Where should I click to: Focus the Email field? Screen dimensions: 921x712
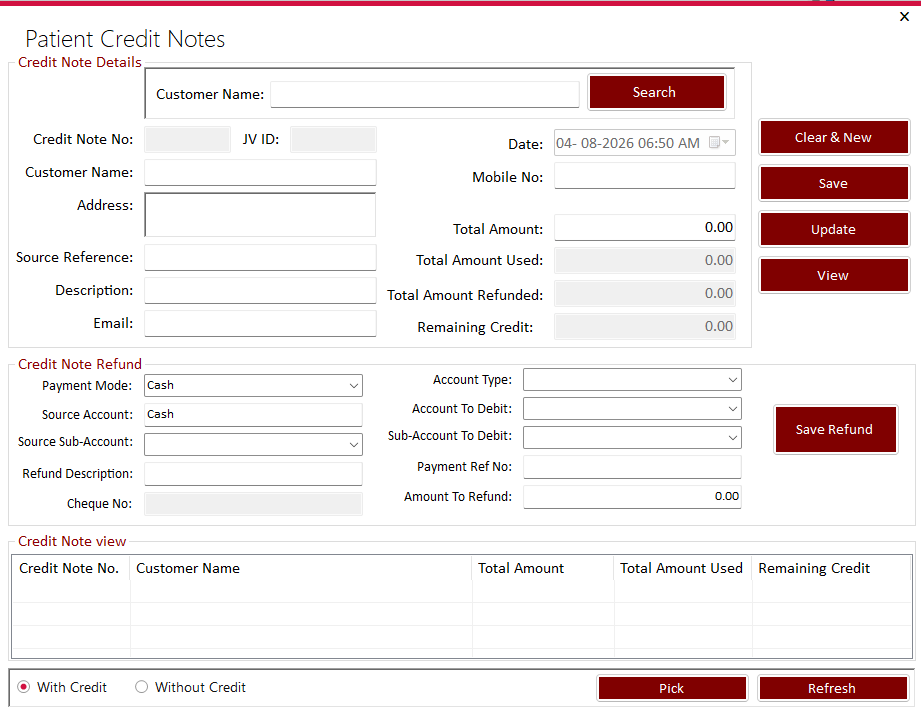260,323
